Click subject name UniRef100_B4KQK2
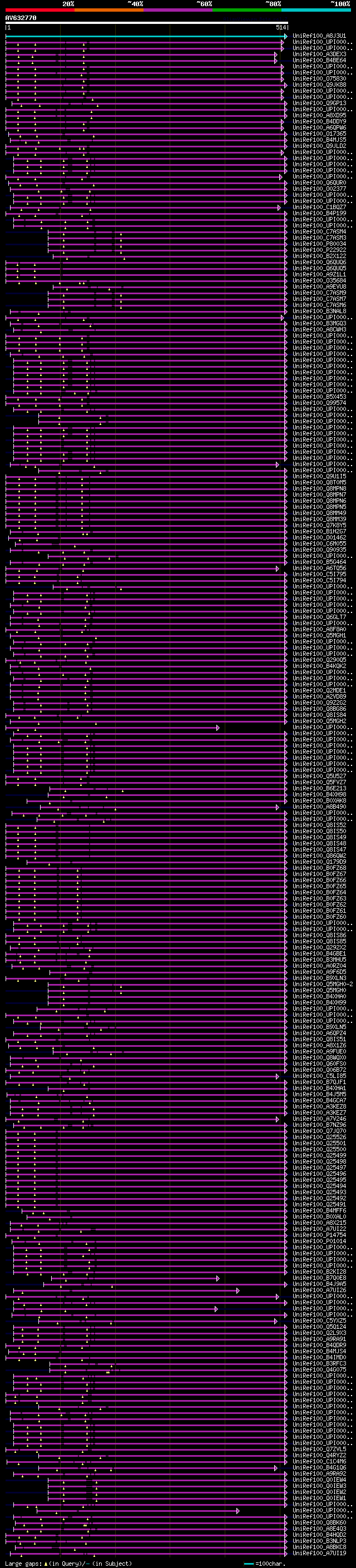 (319, 666)
